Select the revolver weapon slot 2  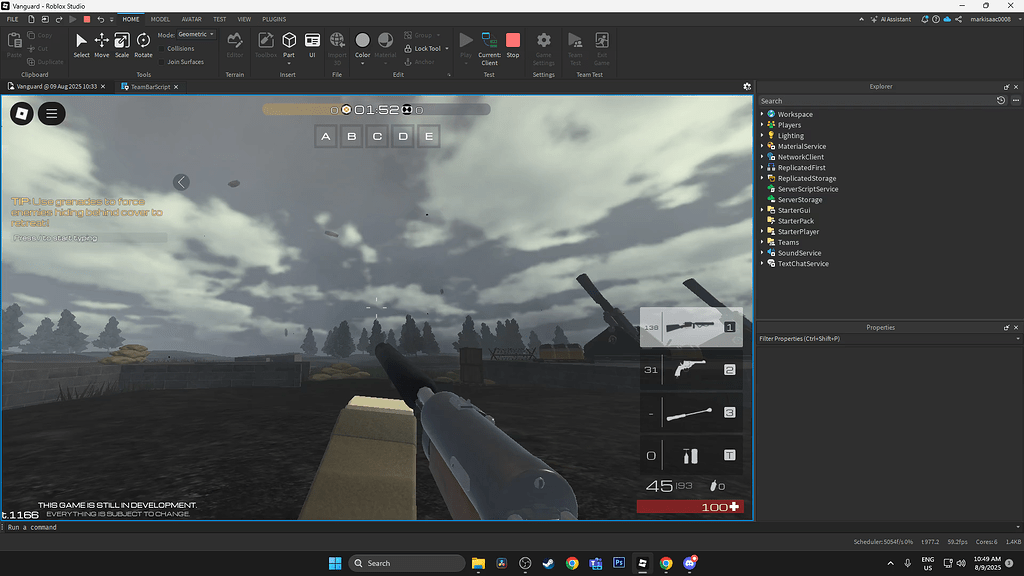(x=691, y=370)
